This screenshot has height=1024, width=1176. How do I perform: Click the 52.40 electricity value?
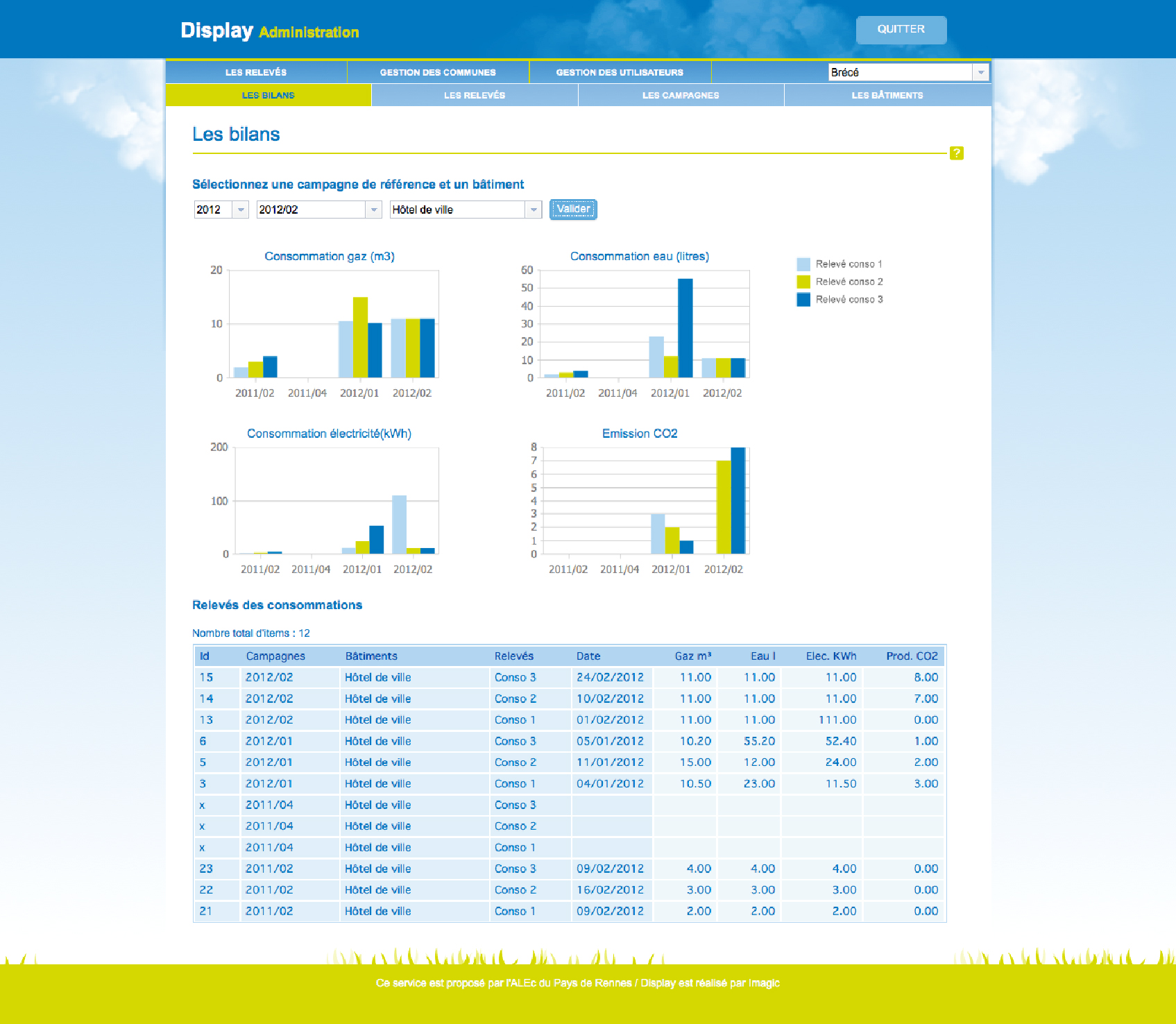pyautogui.click(x=841, y=741)
